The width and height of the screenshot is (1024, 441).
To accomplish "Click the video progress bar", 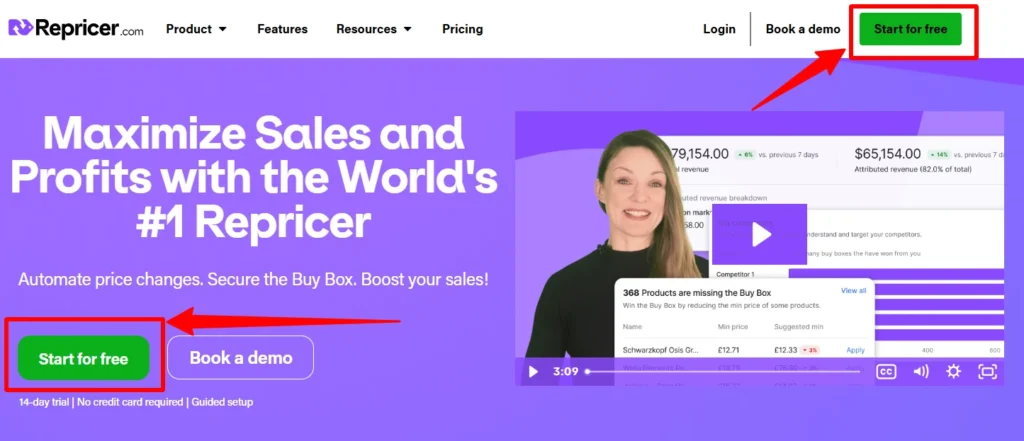I will tap(722, 372).
